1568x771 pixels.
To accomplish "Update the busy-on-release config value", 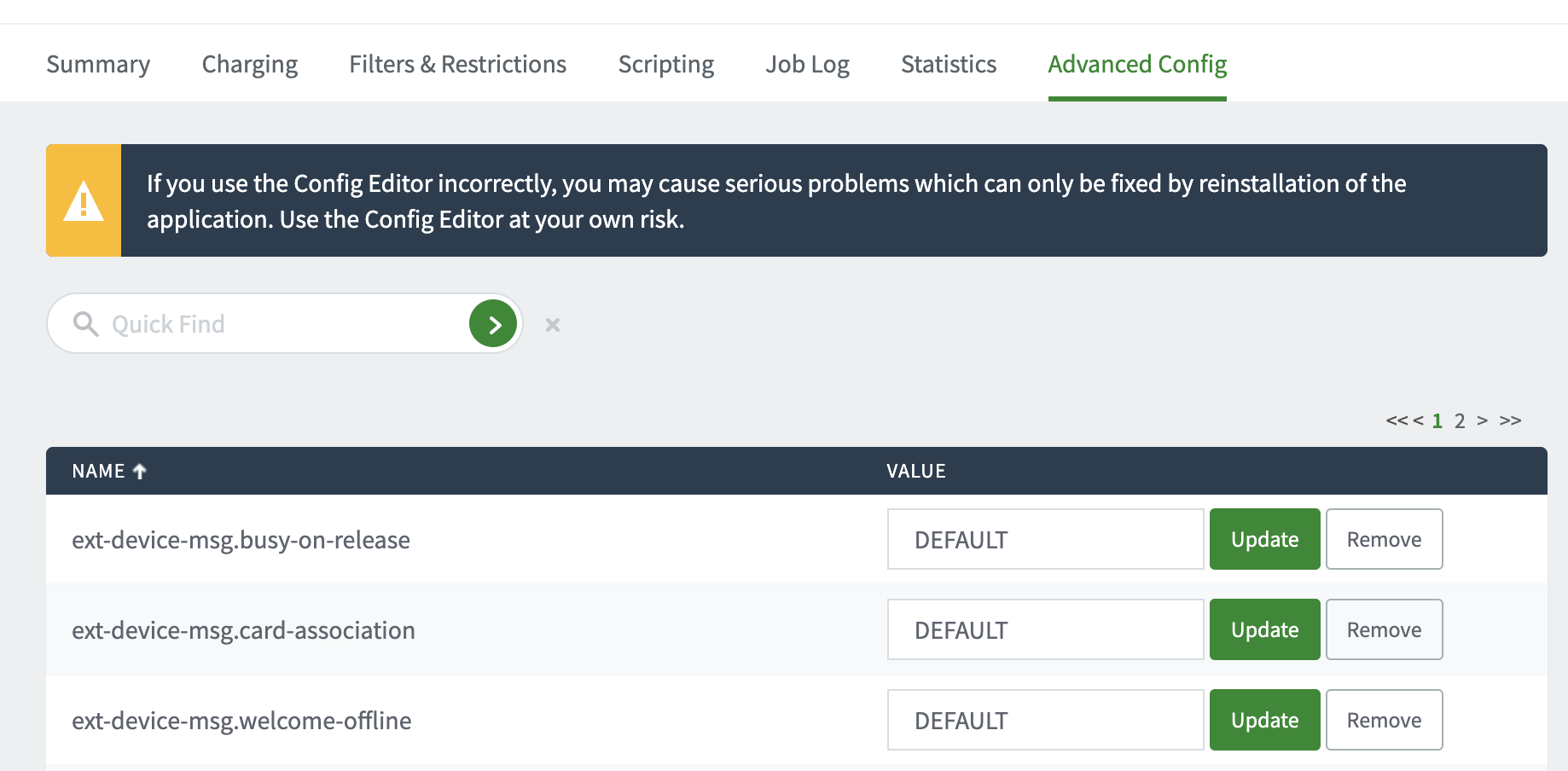I will coord(1264,539).
